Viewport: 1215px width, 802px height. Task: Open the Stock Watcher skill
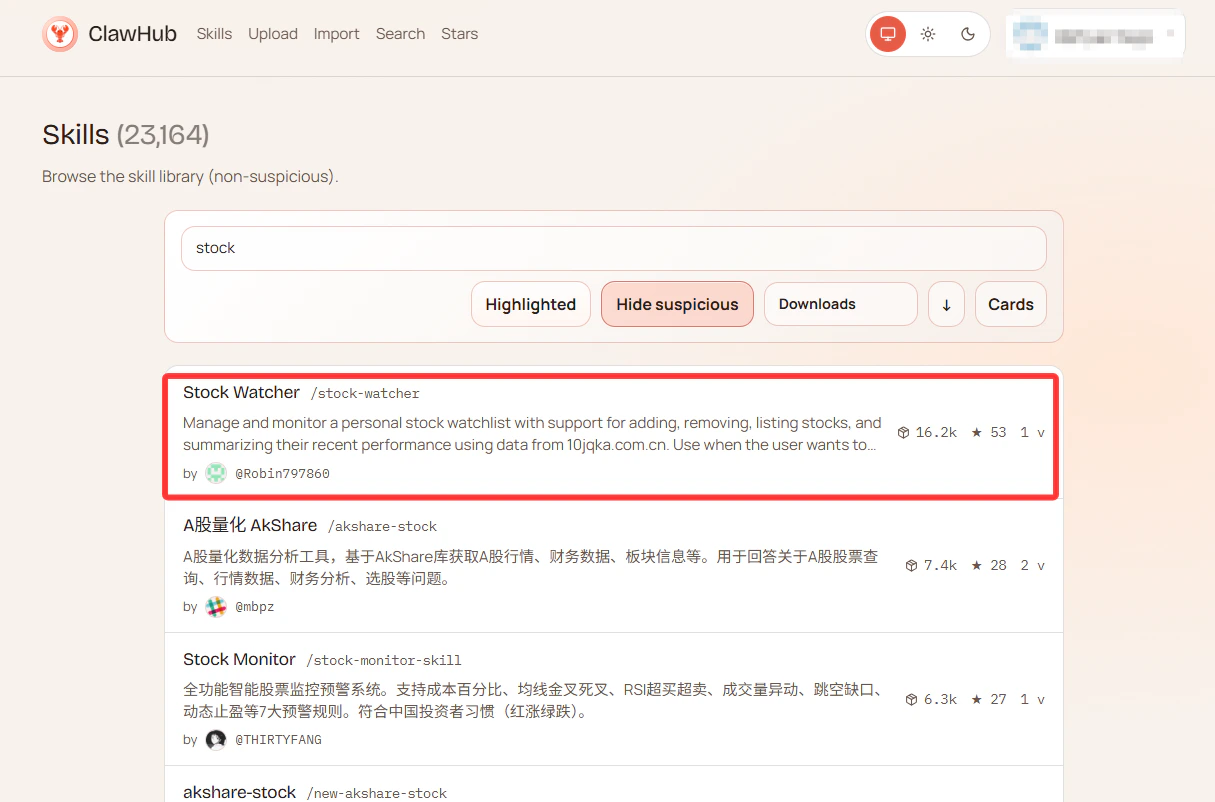pyautogui.click(x=241, y=392)
